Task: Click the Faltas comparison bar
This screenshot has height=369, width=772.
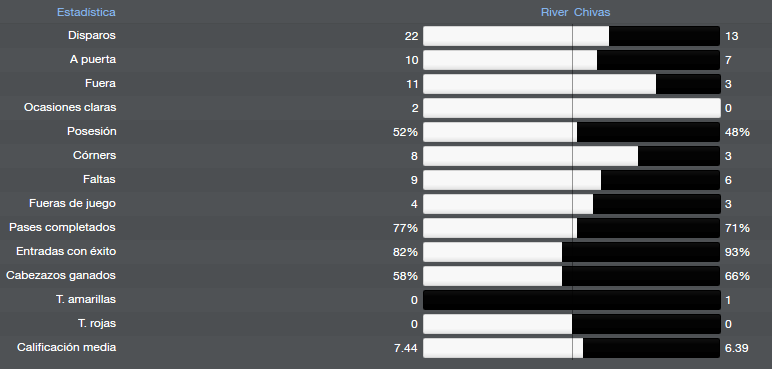Action: pos(572,180)
